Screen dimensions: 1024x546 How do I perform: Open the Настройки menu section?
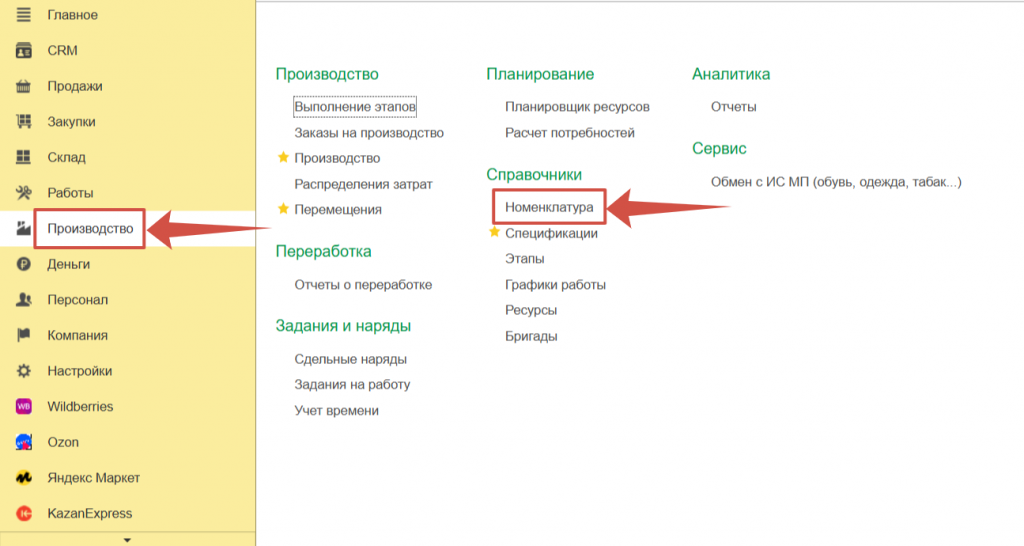(x=79, y=371)
